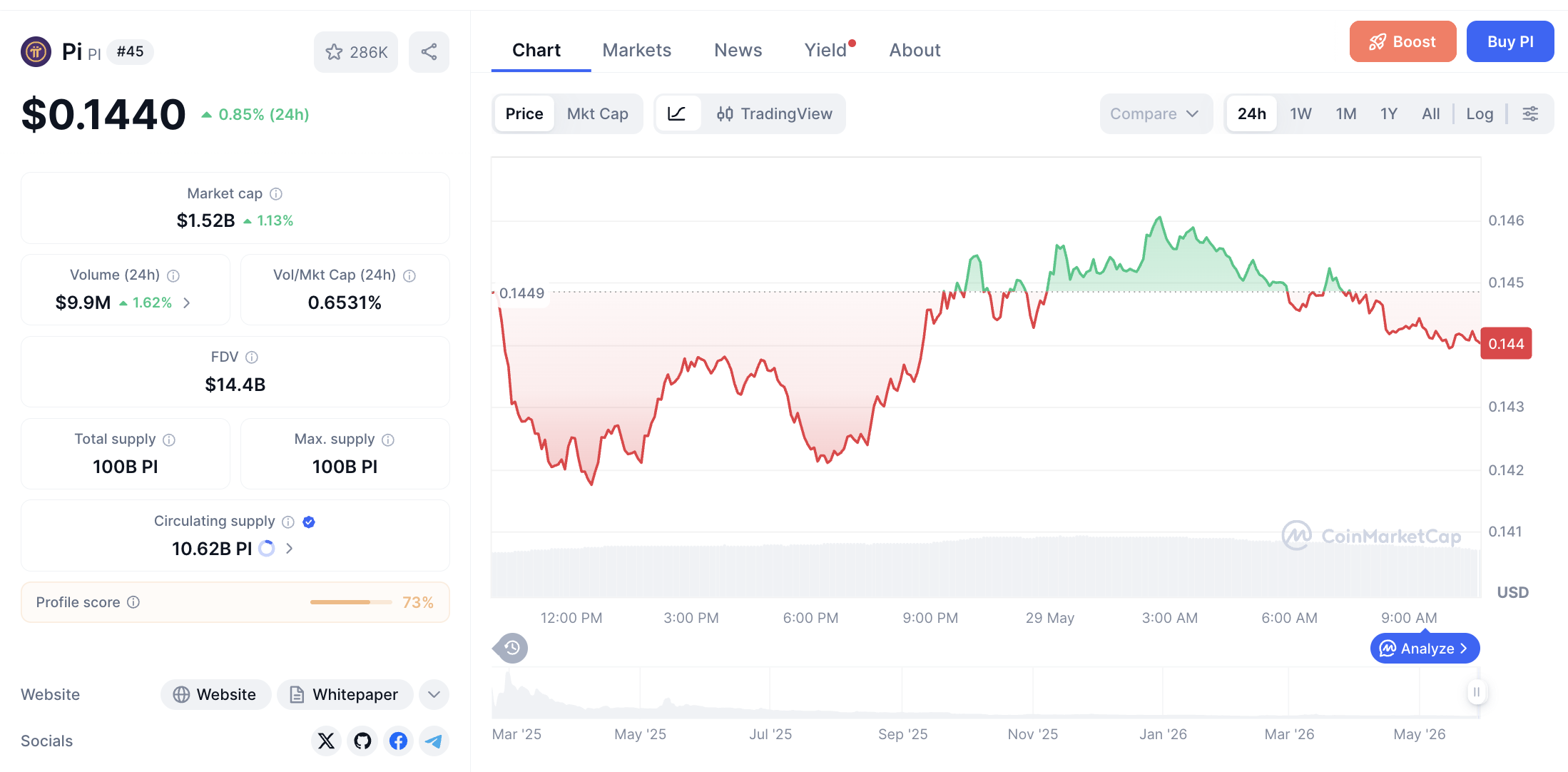Image resolution: width=1568 pixels, height=772 pixels.
Task: Toggle Log scale on chart
Action: click(1480, 114)
